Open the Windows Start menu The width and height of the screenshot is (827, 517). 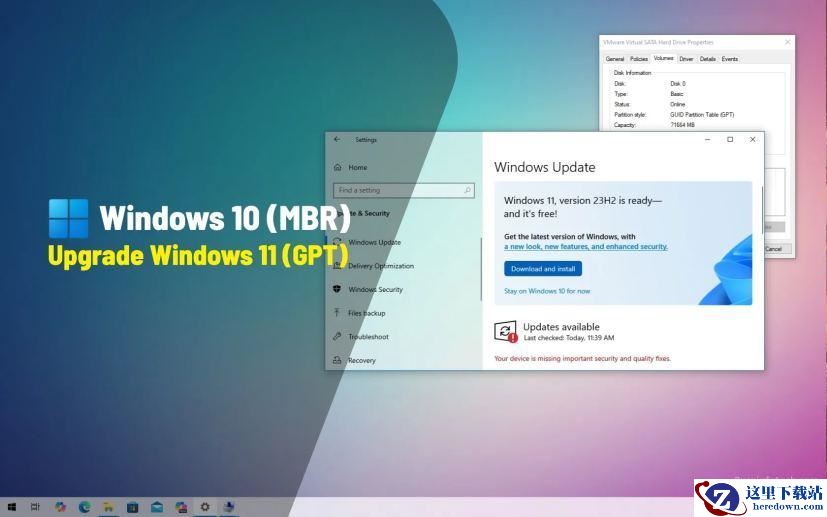click(x=11, y=507)
